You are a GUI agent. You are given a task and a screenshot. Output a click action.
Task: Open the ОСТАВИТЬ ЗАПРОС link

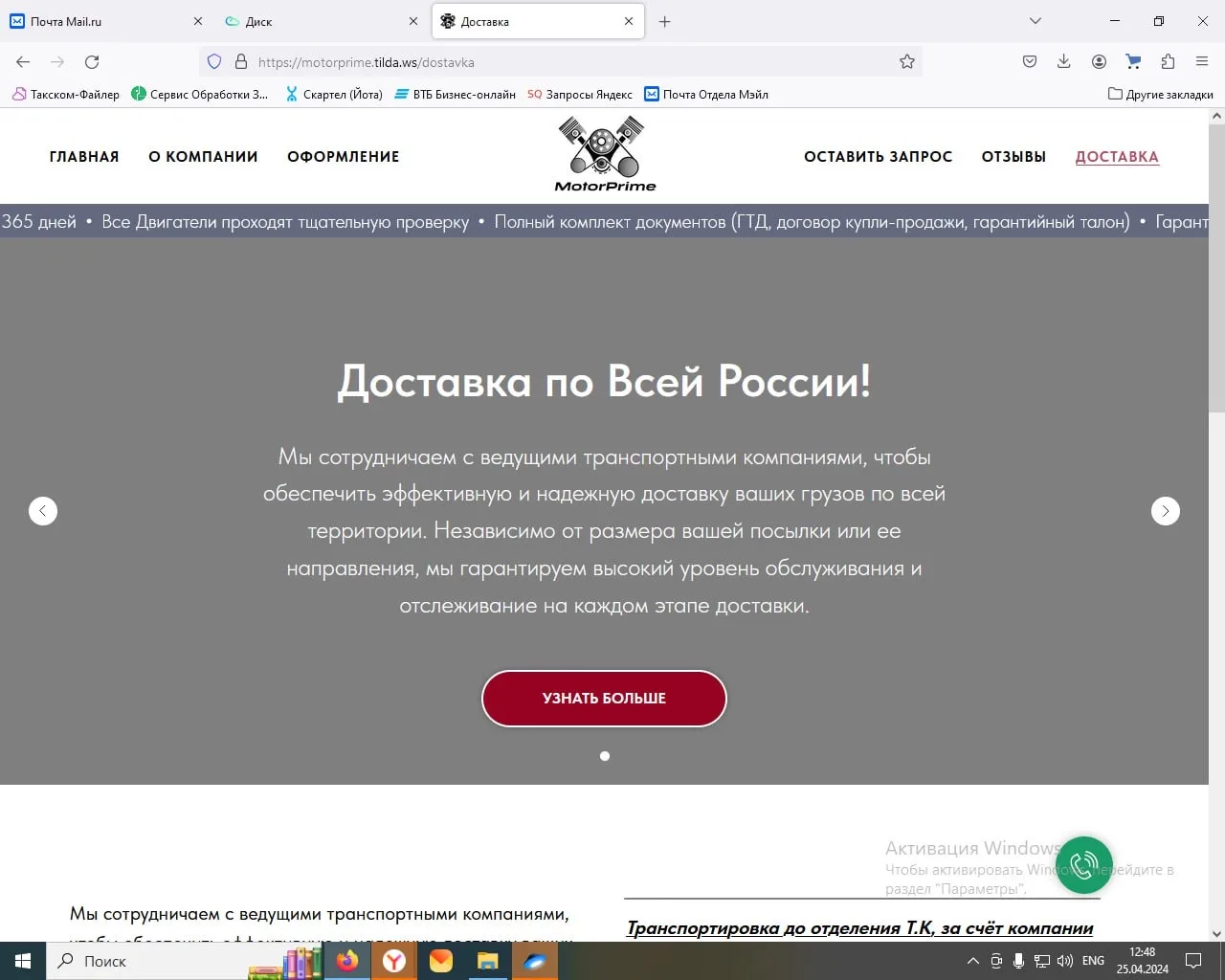(x=878, y=157)
